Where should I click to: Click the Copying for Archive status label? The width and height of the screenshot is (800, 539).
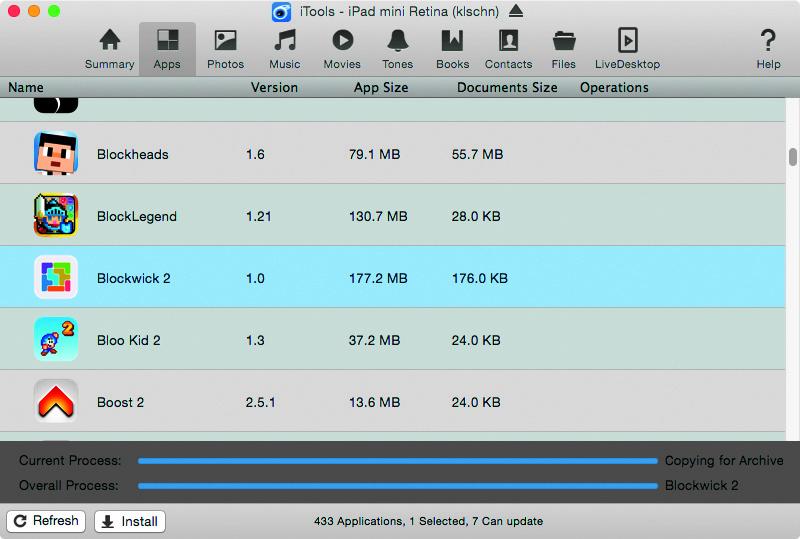click(724, 460)
